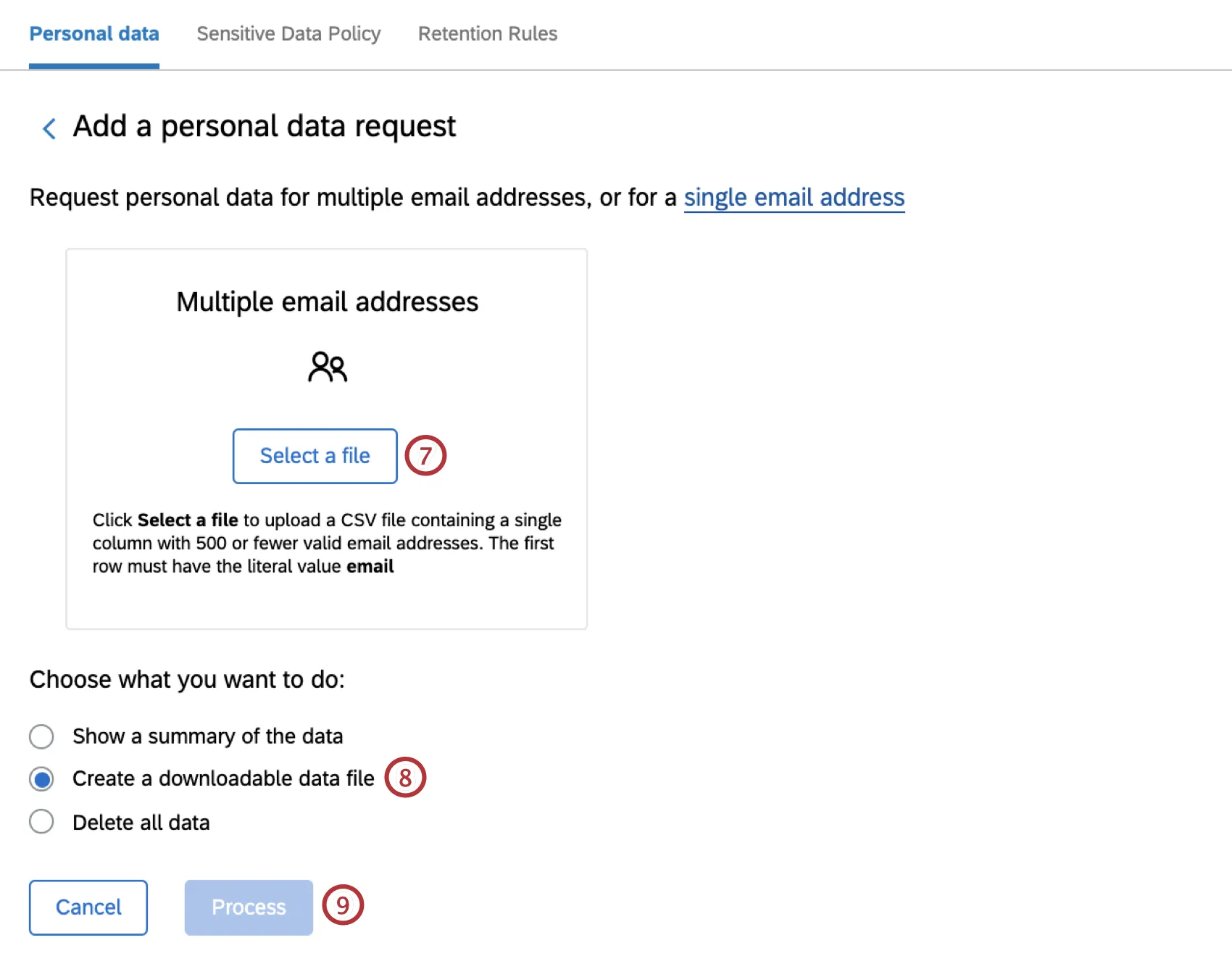Image resolution: width=1232 pixels, height=964 pixels.
Task: Switch to the Personal data tab
Action: pyautogui.click(x=94, y=34)
